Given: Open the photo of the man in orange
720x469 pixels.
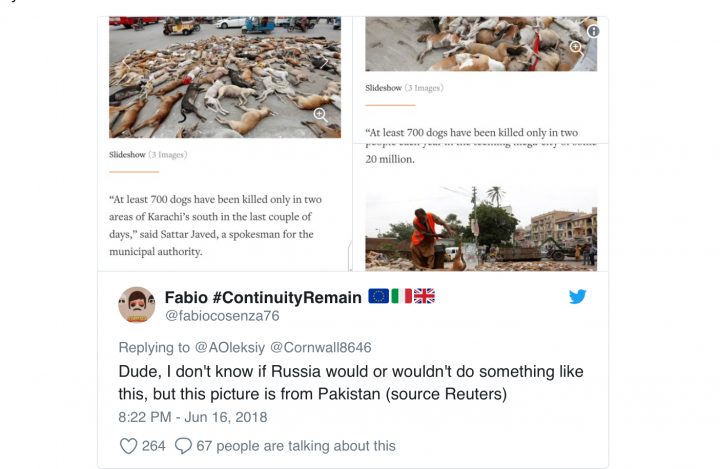Looking at the screenshot, I should pyautogui.click(x=480, y=228).
